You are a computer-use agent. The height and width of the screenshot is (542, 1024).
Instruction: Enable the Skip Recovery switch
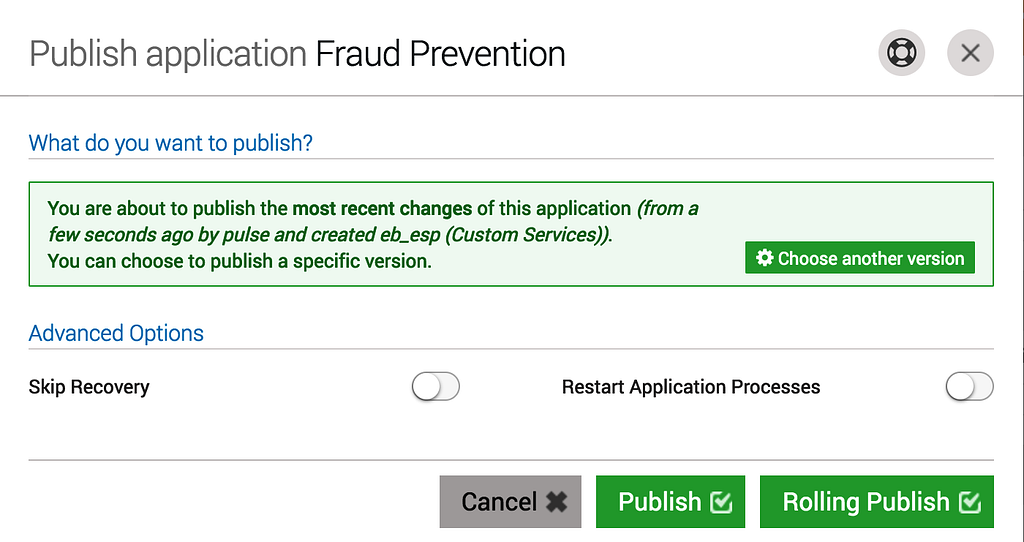click(x=436, y=387)
